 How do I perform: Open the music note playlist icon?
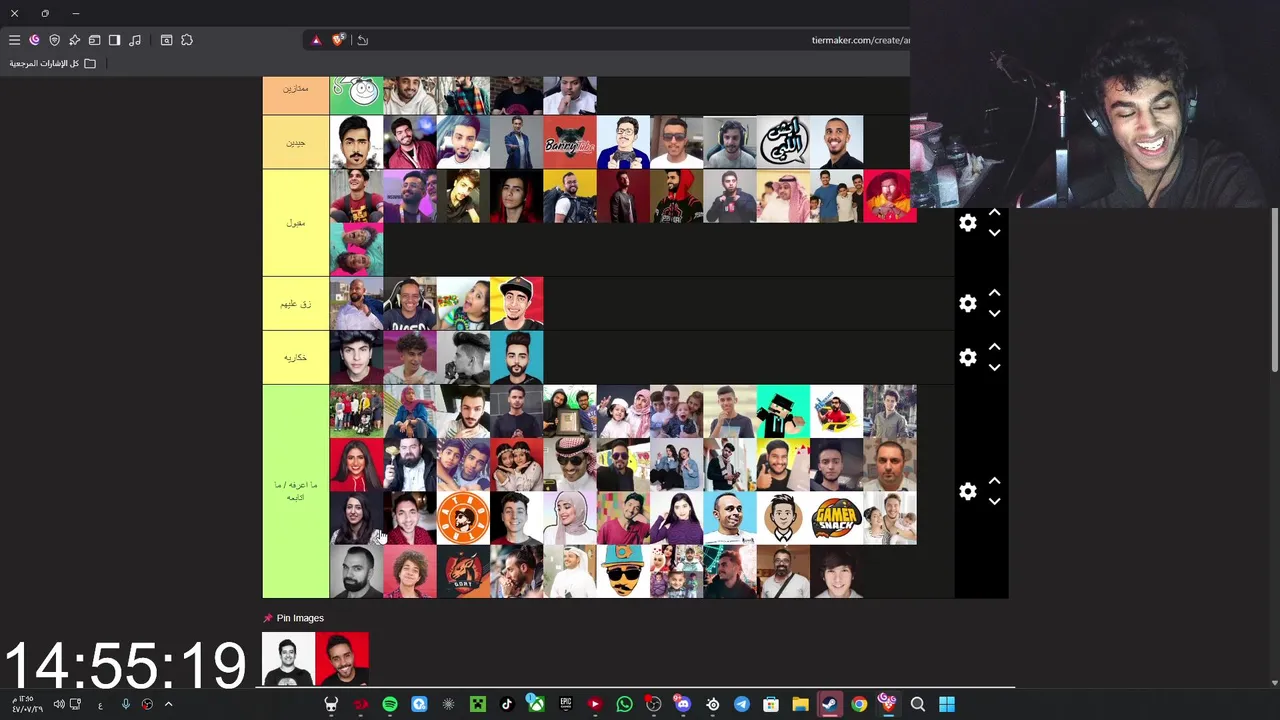[x=135, y=40]
